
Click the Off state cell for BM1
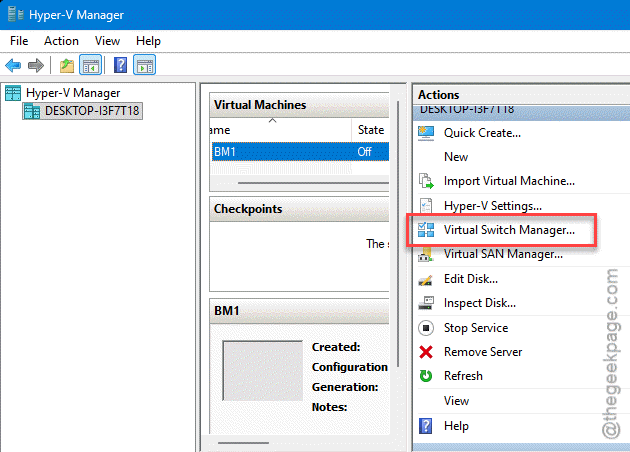[x=364, y=152]
